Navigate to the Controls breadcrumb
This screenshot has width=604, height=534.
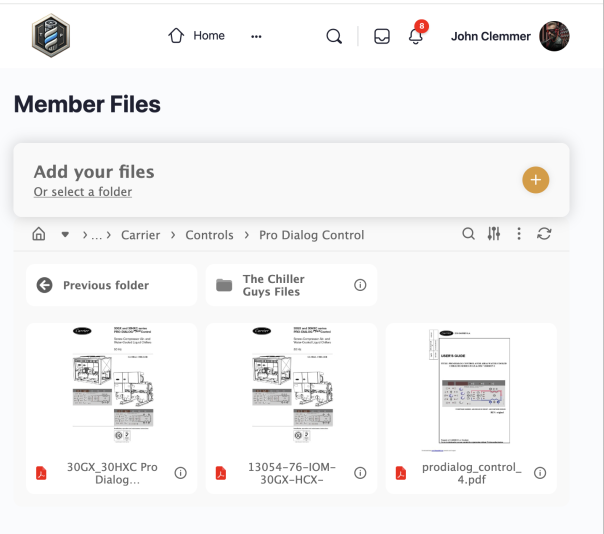(x=209, y=235)
